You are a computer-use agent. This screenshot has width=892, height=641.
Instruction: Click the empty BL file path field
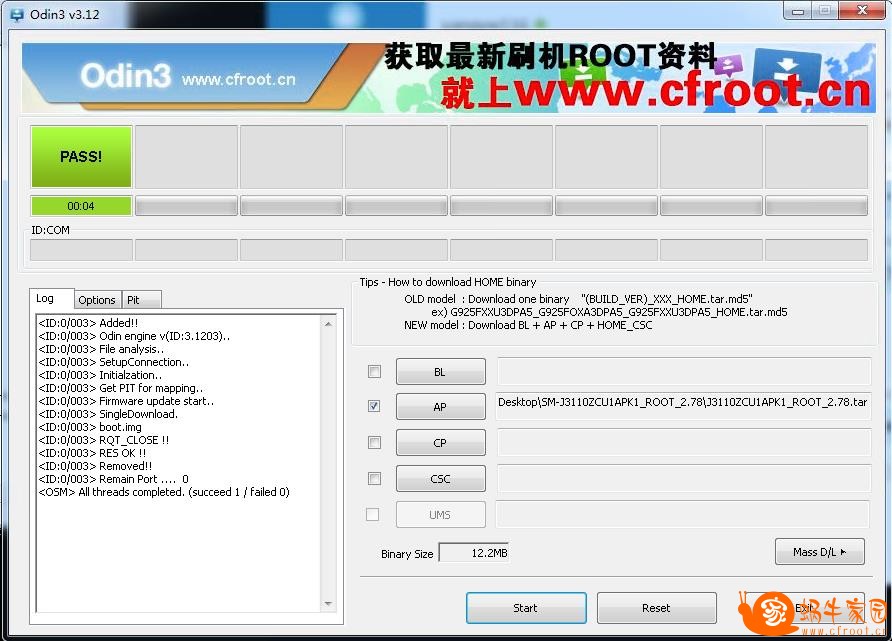coord(684,371)
